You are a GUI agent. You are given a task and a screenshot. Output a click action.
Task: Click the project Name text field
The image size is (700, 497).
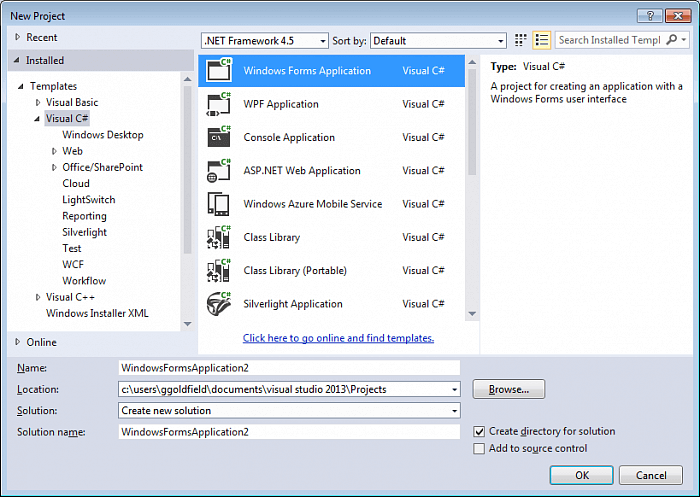click(288, 368)
